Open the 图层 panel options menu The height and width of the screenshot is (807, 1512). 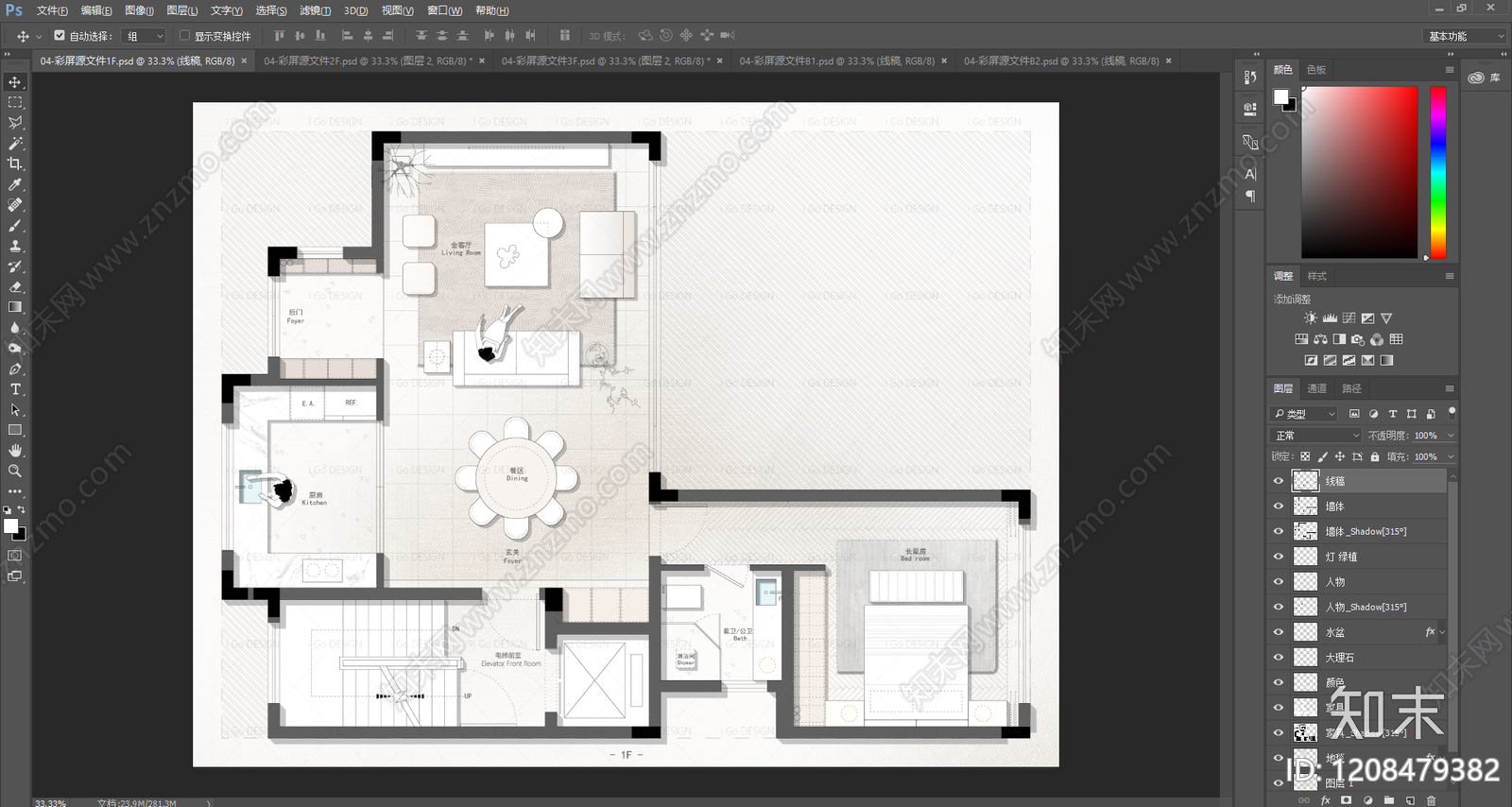point(1450,388)
